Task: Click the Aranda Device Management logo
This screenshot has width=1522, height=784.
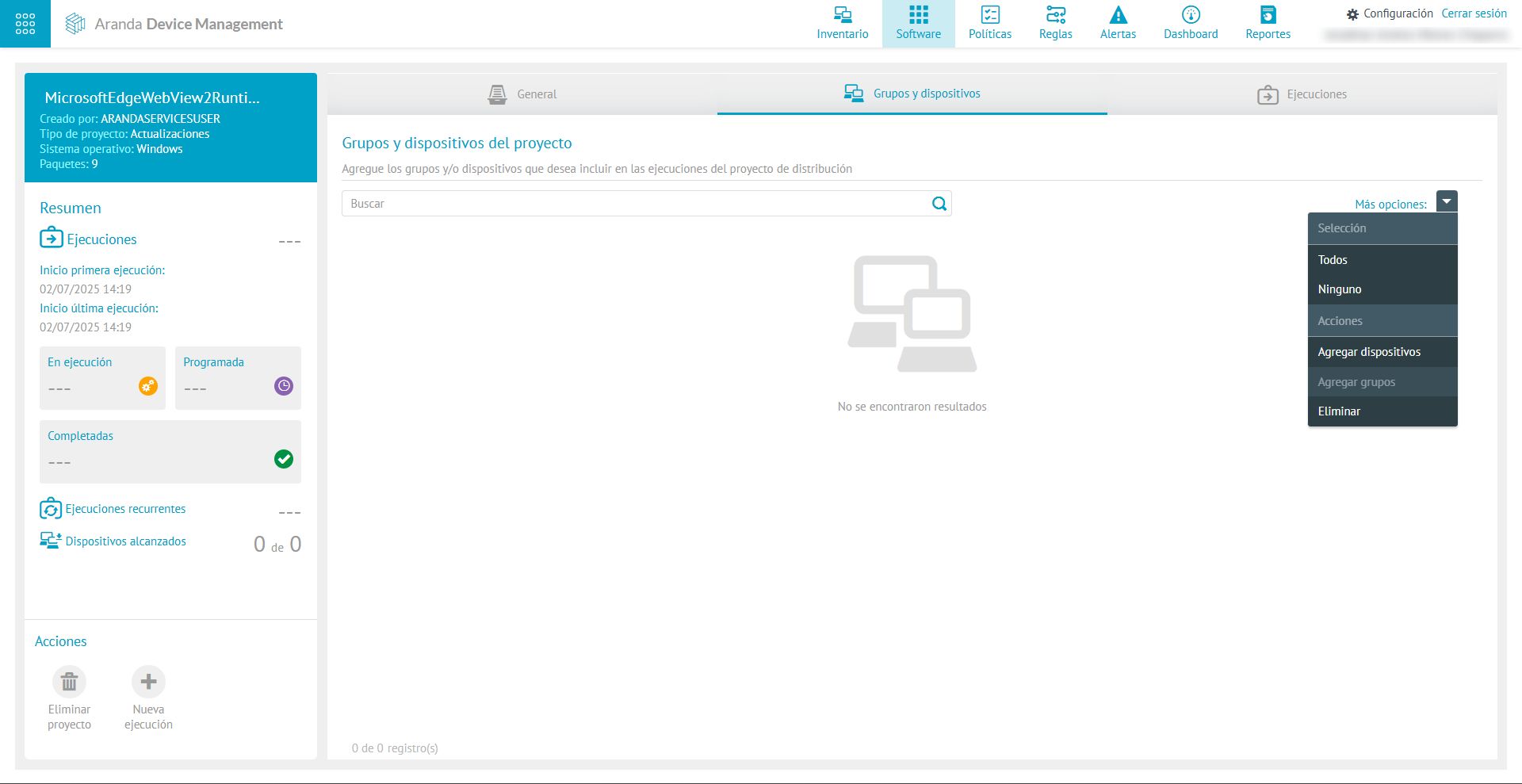Action: (174, 24)
